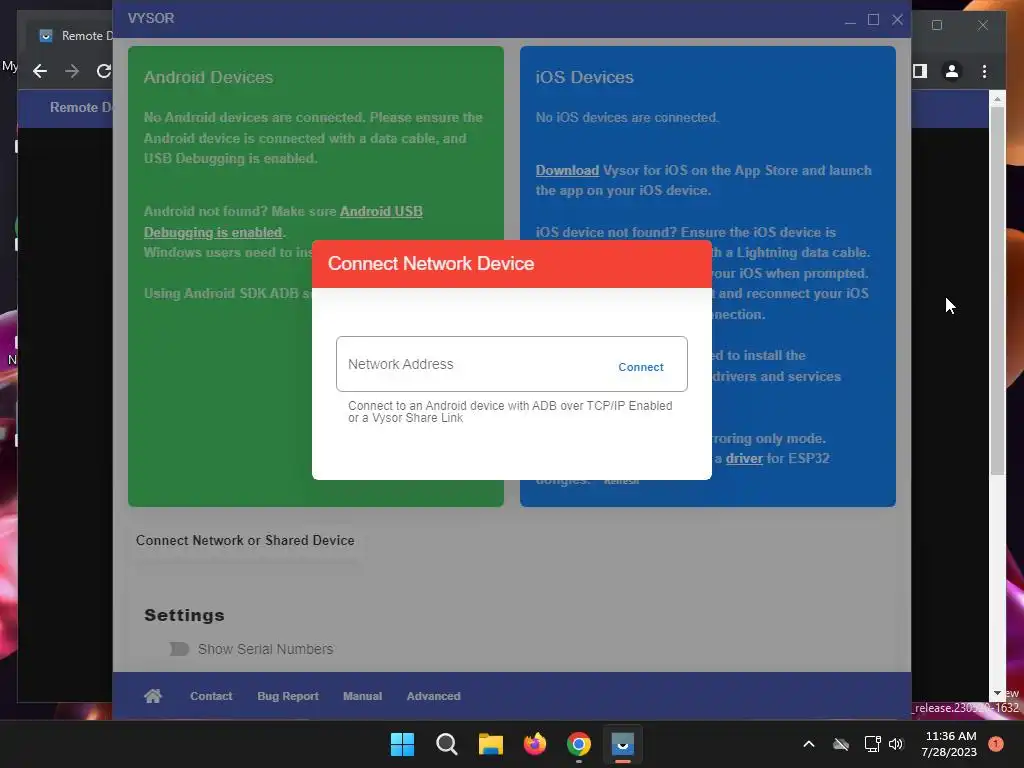Image resolution: width=1024 pixels, height=768 pixels.
Task: Click the cloud sync tray icon
Action: pos(841,744)
